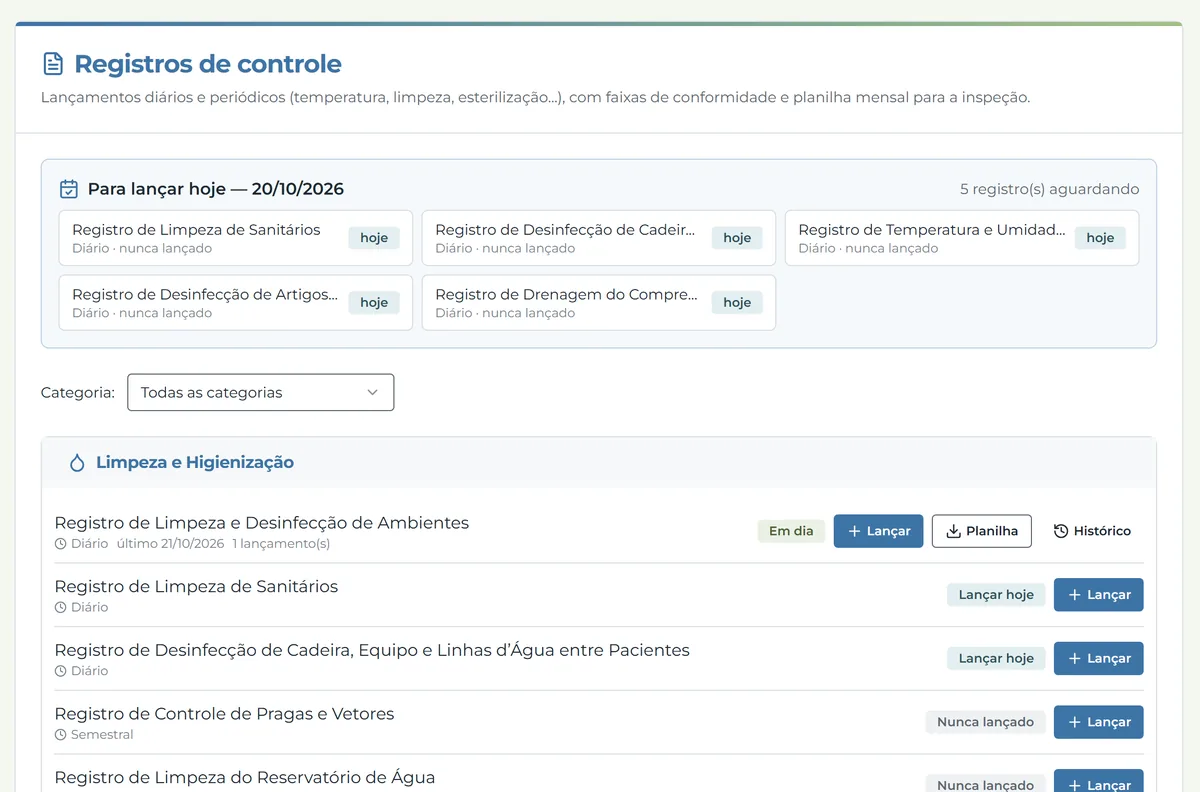Click the clock icon under Desinfecção de Cadeira, Equipo row
The image size is (1200, 792).
[x=60, y=671]
